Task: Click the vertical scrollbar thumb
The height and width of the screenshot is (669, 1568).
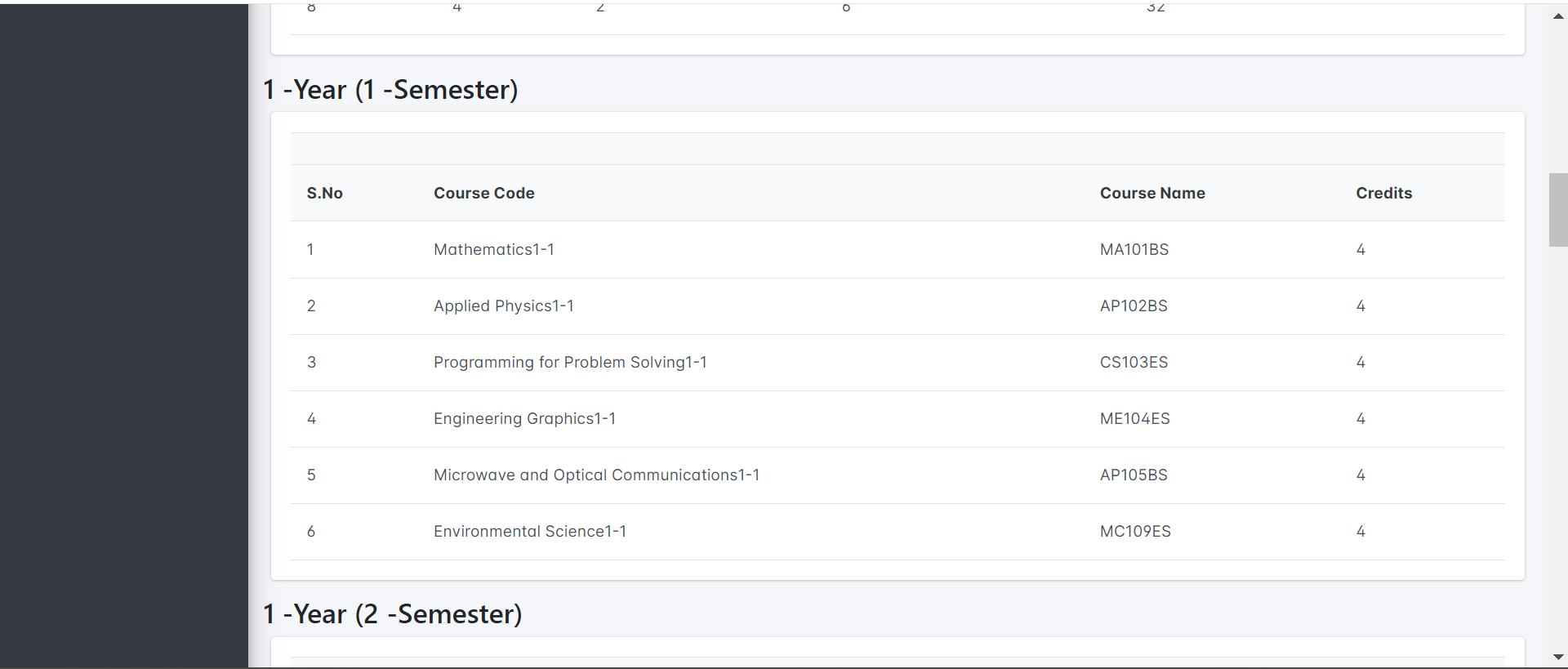Action: pyautogui.click(x=1558, y=210)
